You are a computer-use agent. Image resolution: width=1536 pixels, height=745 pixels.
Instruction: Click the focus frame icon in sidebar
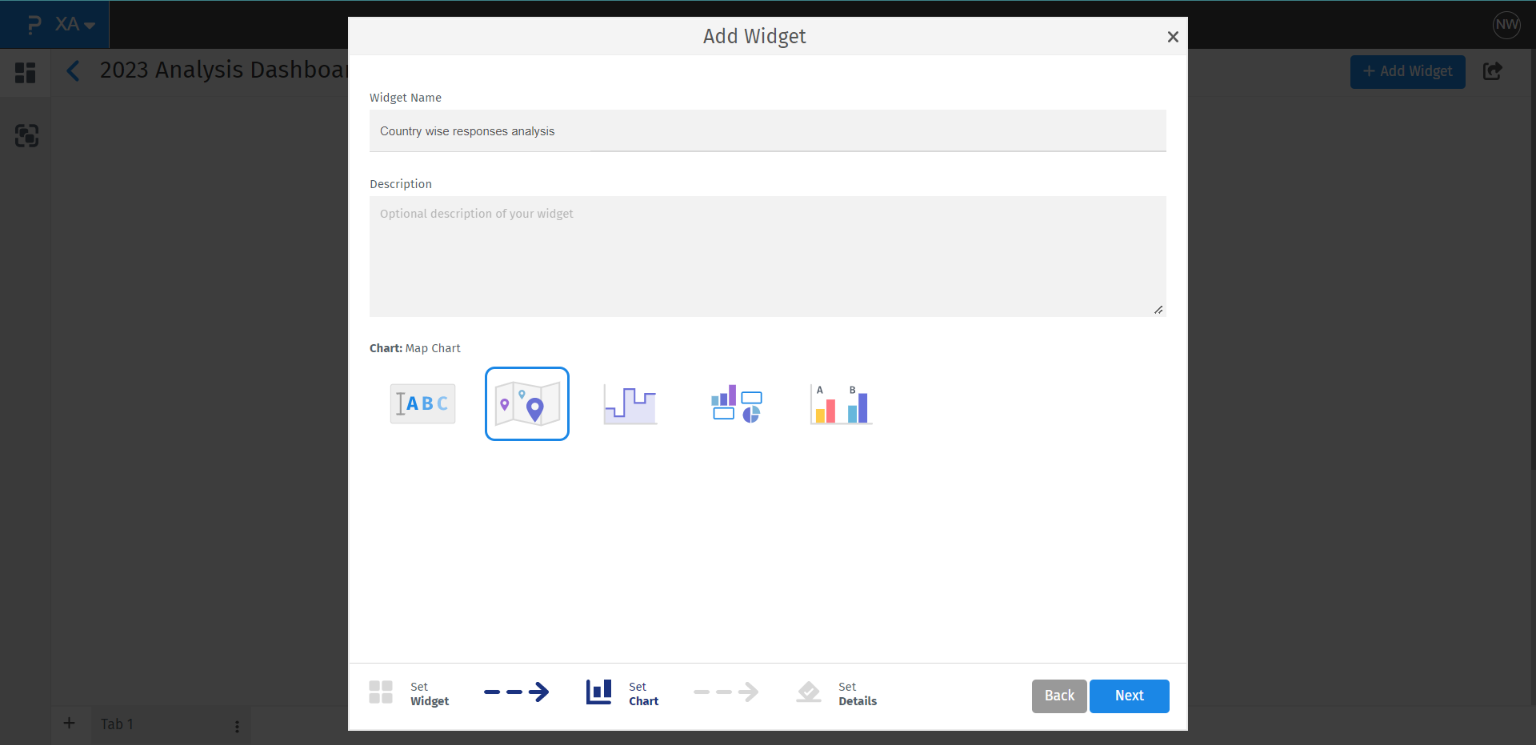point(27,136)
